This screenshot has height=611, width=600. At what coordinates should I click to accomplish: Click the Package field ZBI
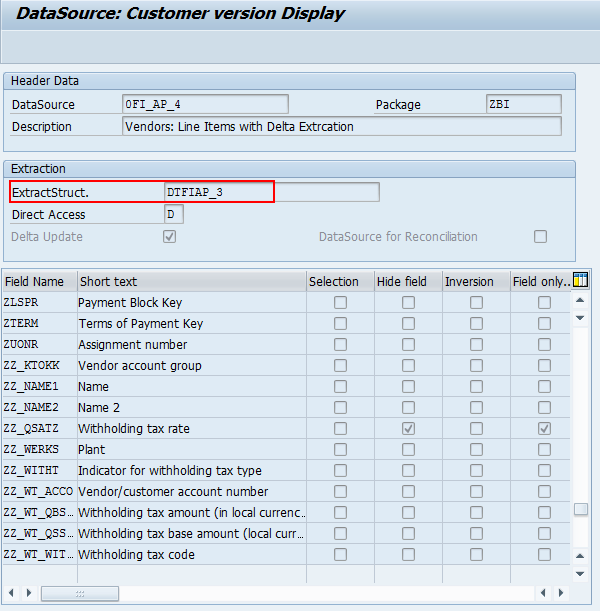pyautogui.click(x=524, y=104)
